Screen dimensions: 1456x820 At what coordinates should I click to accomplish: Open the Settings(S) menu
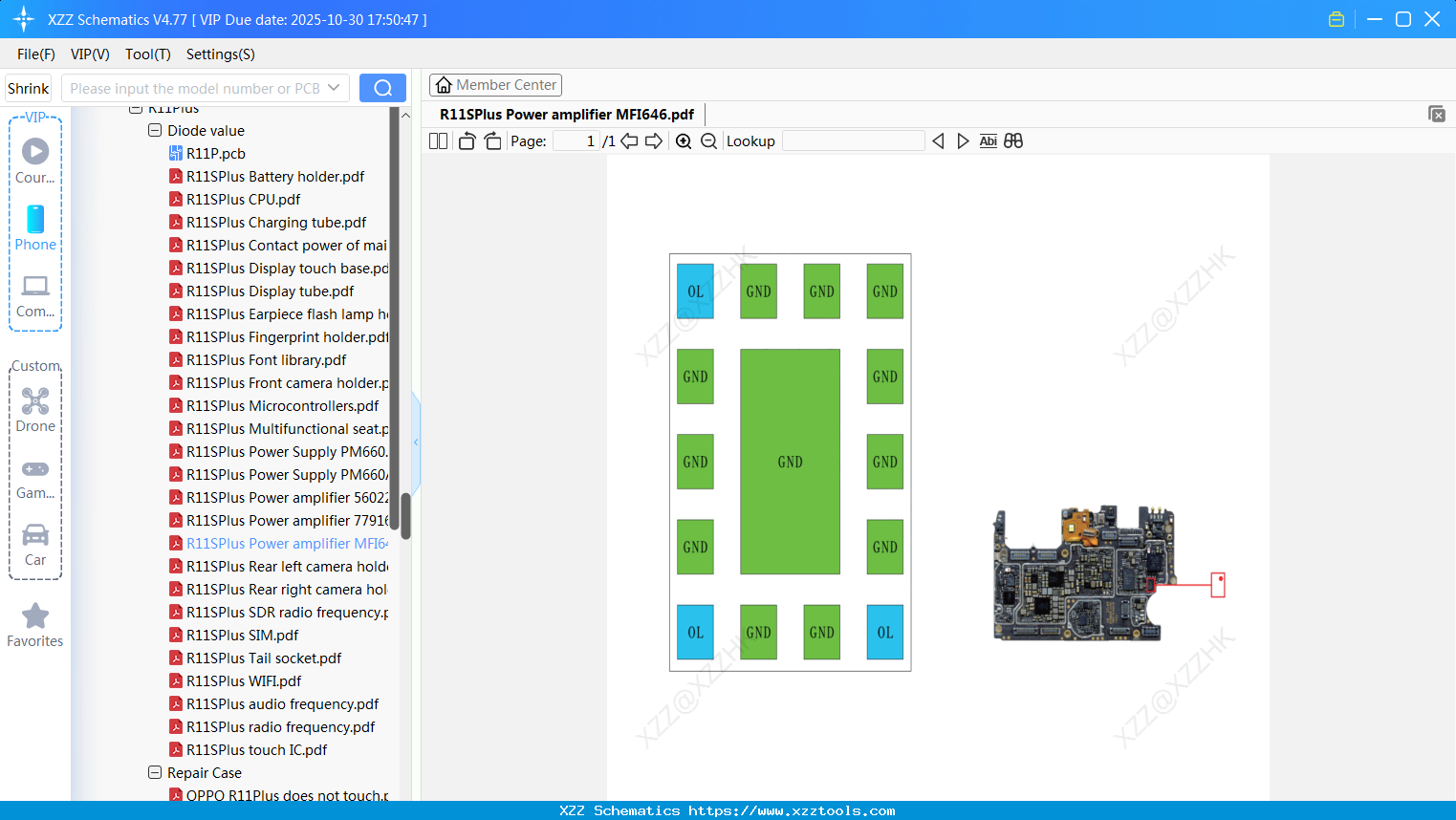click(220, 54)
